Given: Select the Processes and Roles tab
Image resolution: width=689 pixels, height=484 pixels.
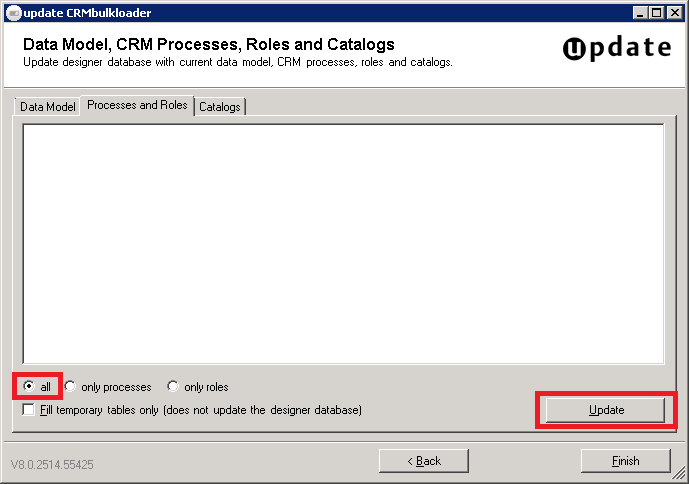Looking at the screenshot, I should click(137, 105).
